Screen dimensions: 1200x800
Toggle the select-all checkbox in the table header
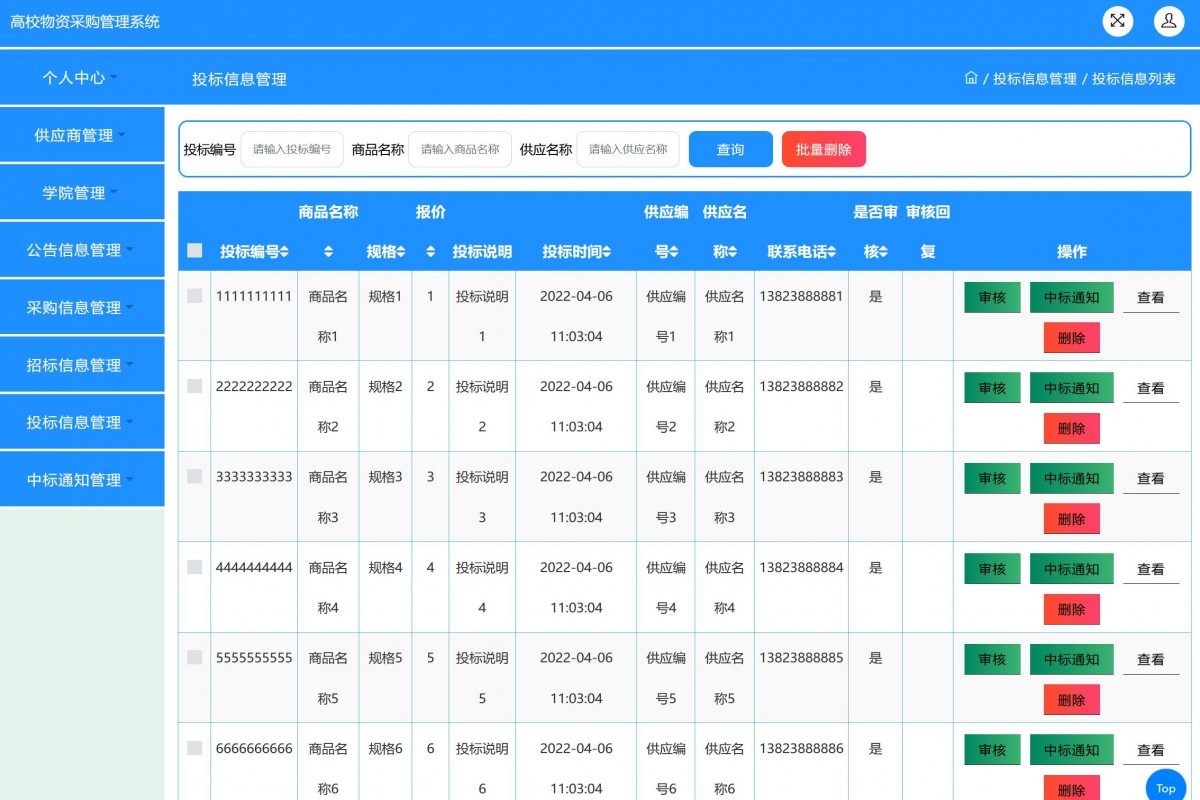coord(194,251)
